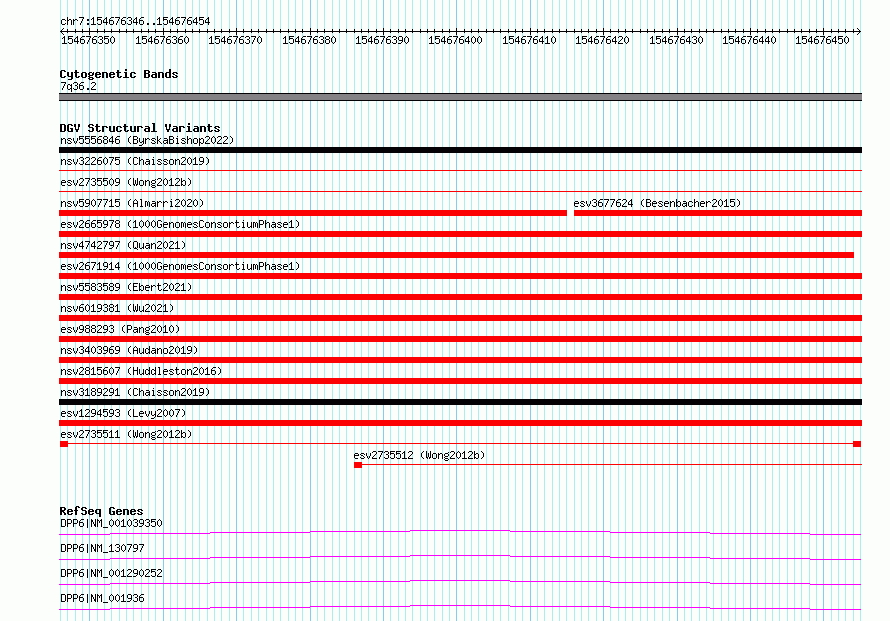
Task: Click the magenta intron line of DPP6|NM_001039350
Action: [x=460, y=531]
